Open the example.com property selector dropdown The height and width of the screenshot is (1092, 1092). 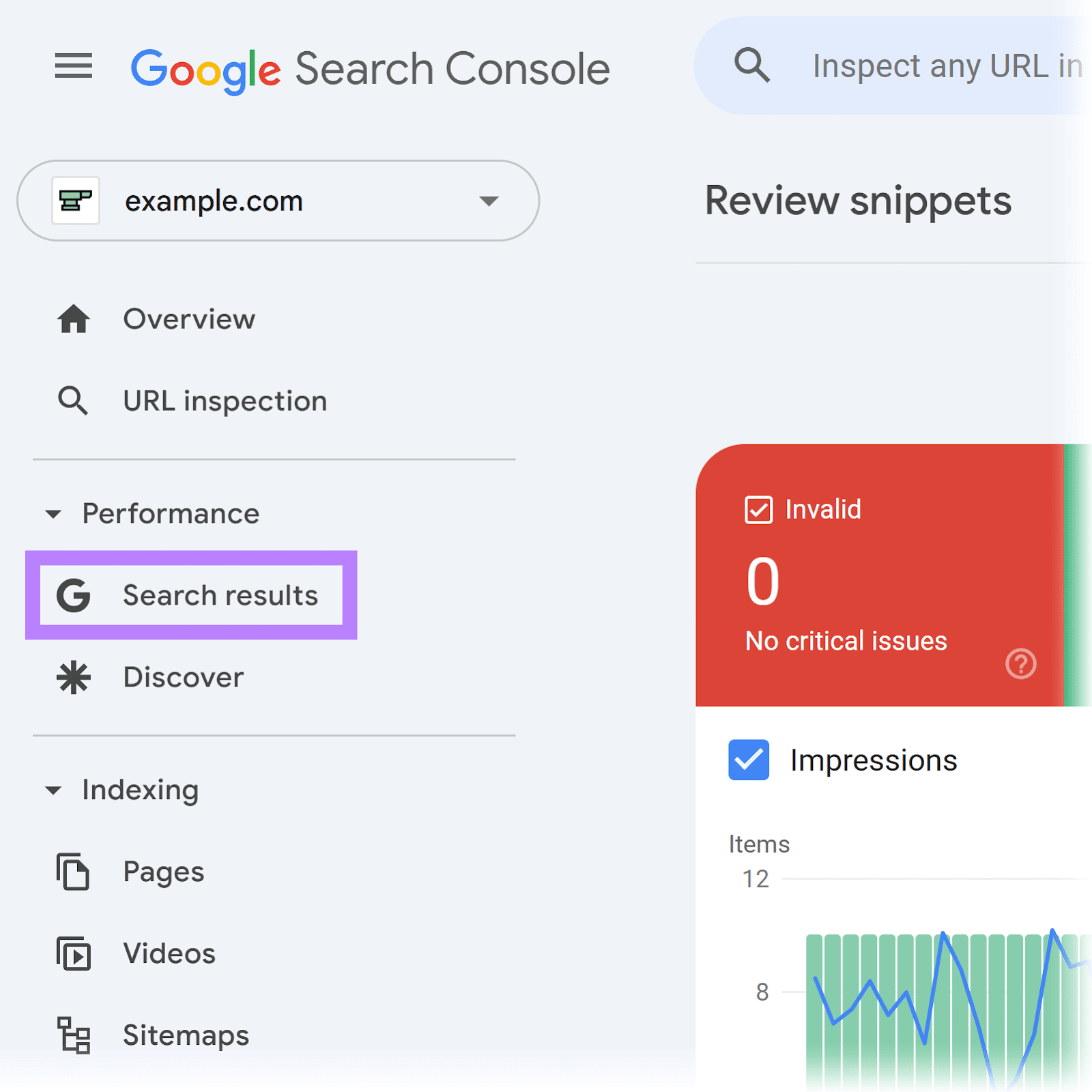coord(487,200)
